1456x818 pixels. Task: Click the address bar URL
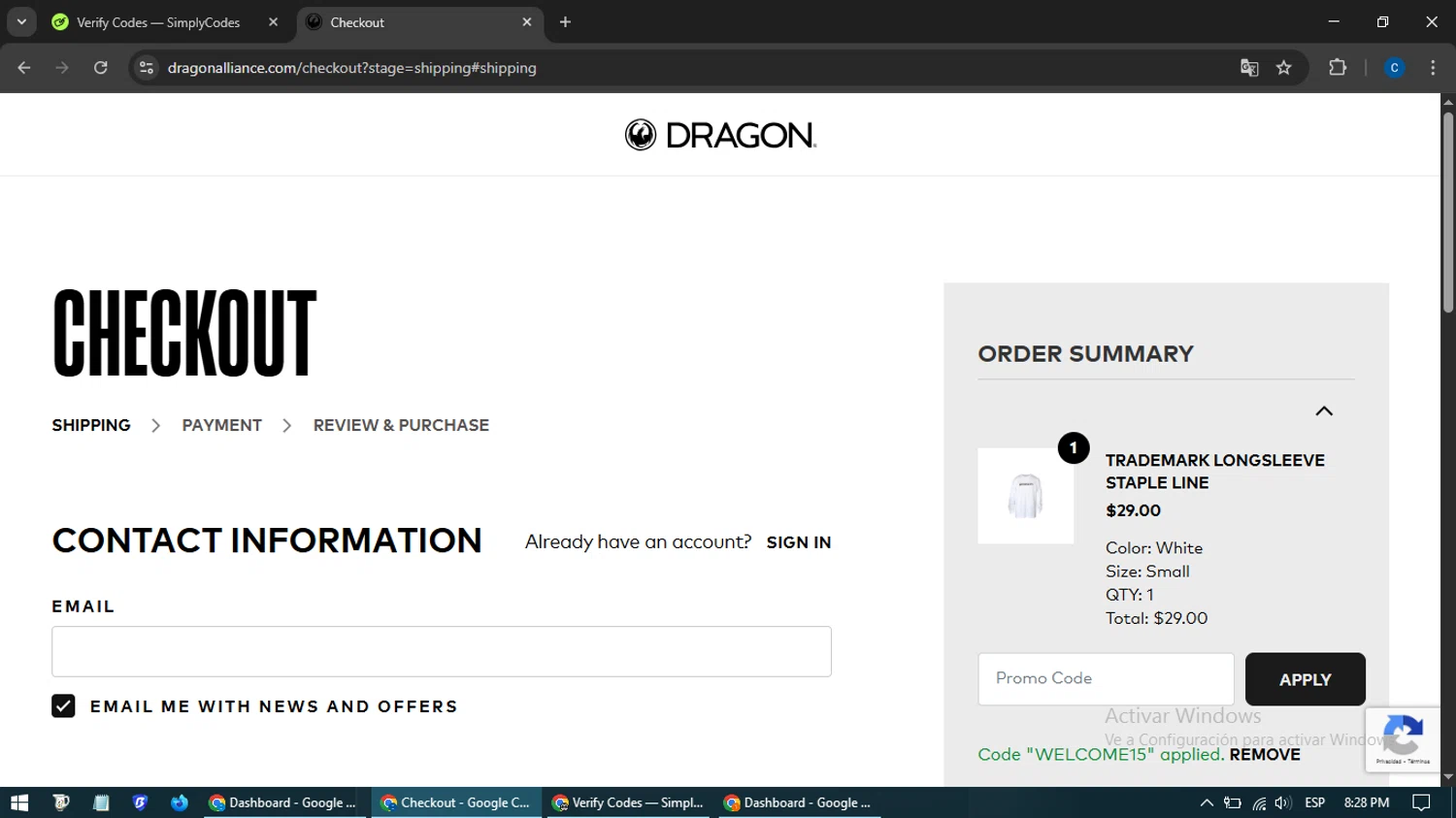(x=351, y=68)
